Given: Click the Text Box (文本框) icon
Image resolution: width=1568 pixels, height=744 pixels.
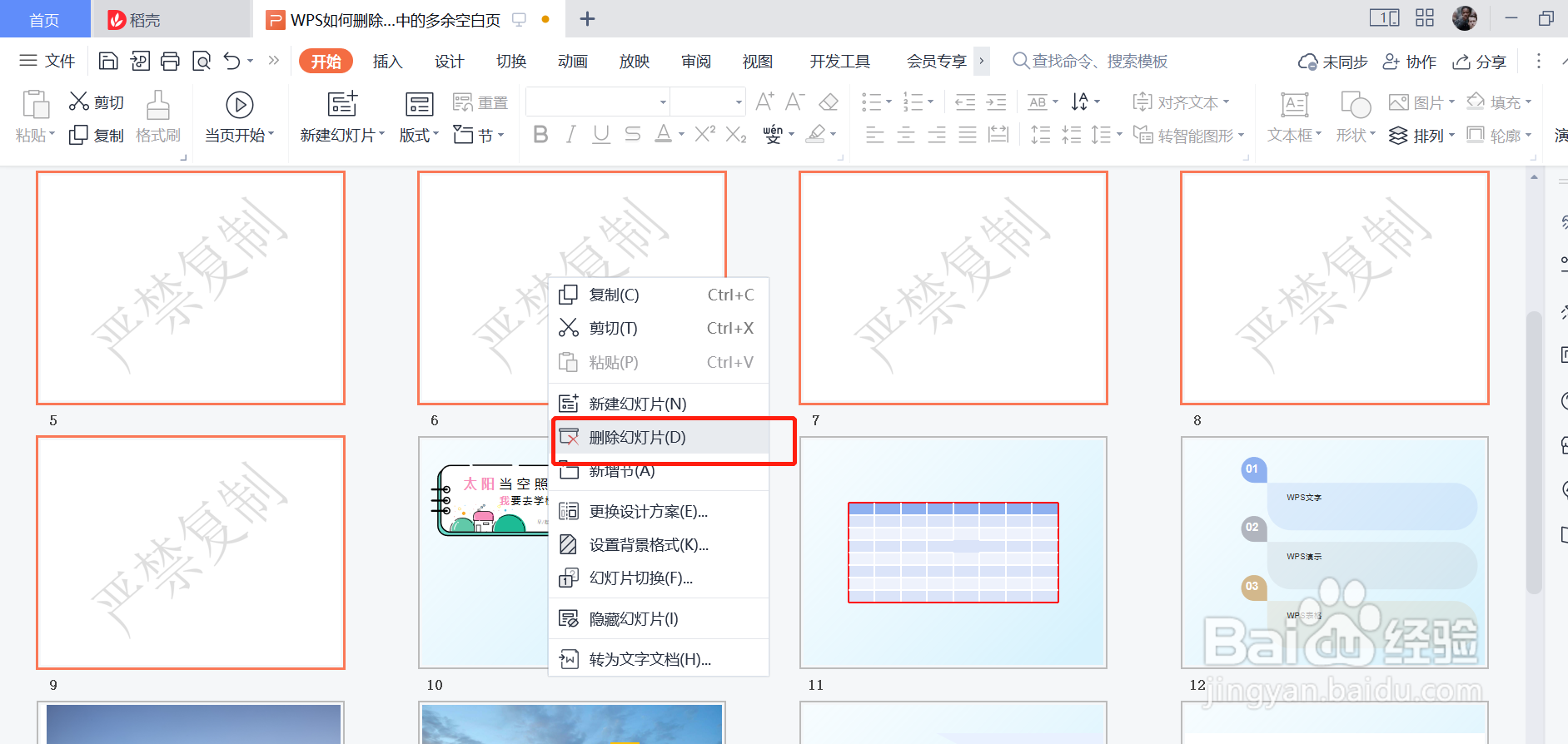Looking at the screenshot, I should 1294,106.
